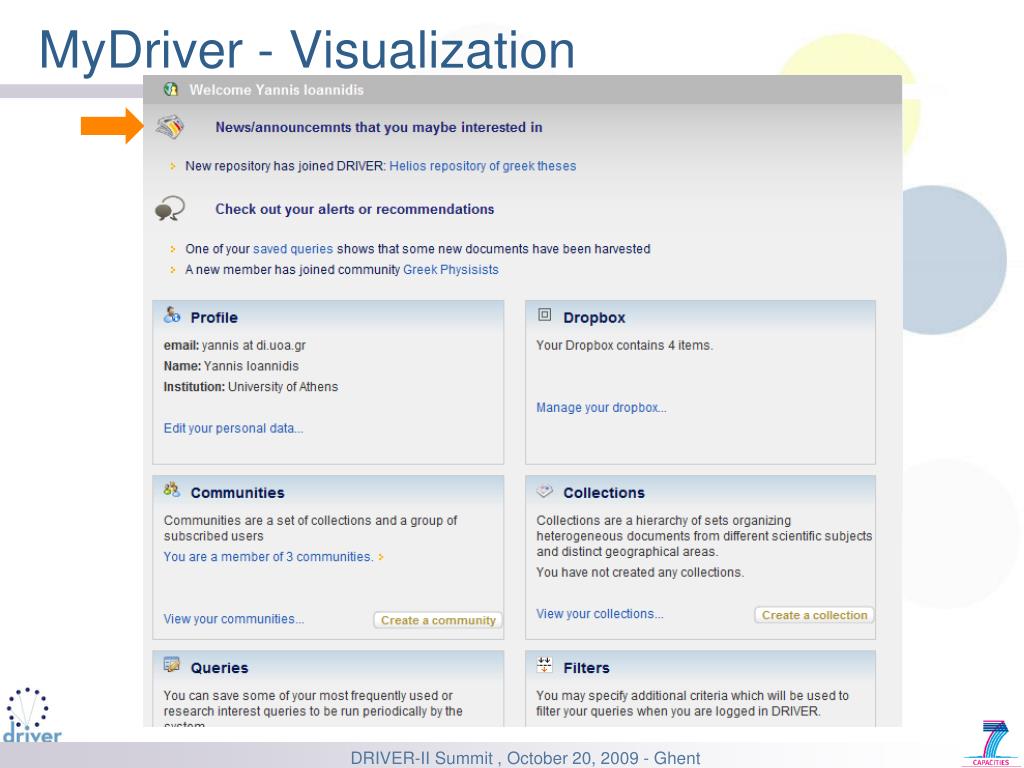Click the small arrow after member of 3 communities
Screen dimensions: 1024x768
[x=381, y=557]
